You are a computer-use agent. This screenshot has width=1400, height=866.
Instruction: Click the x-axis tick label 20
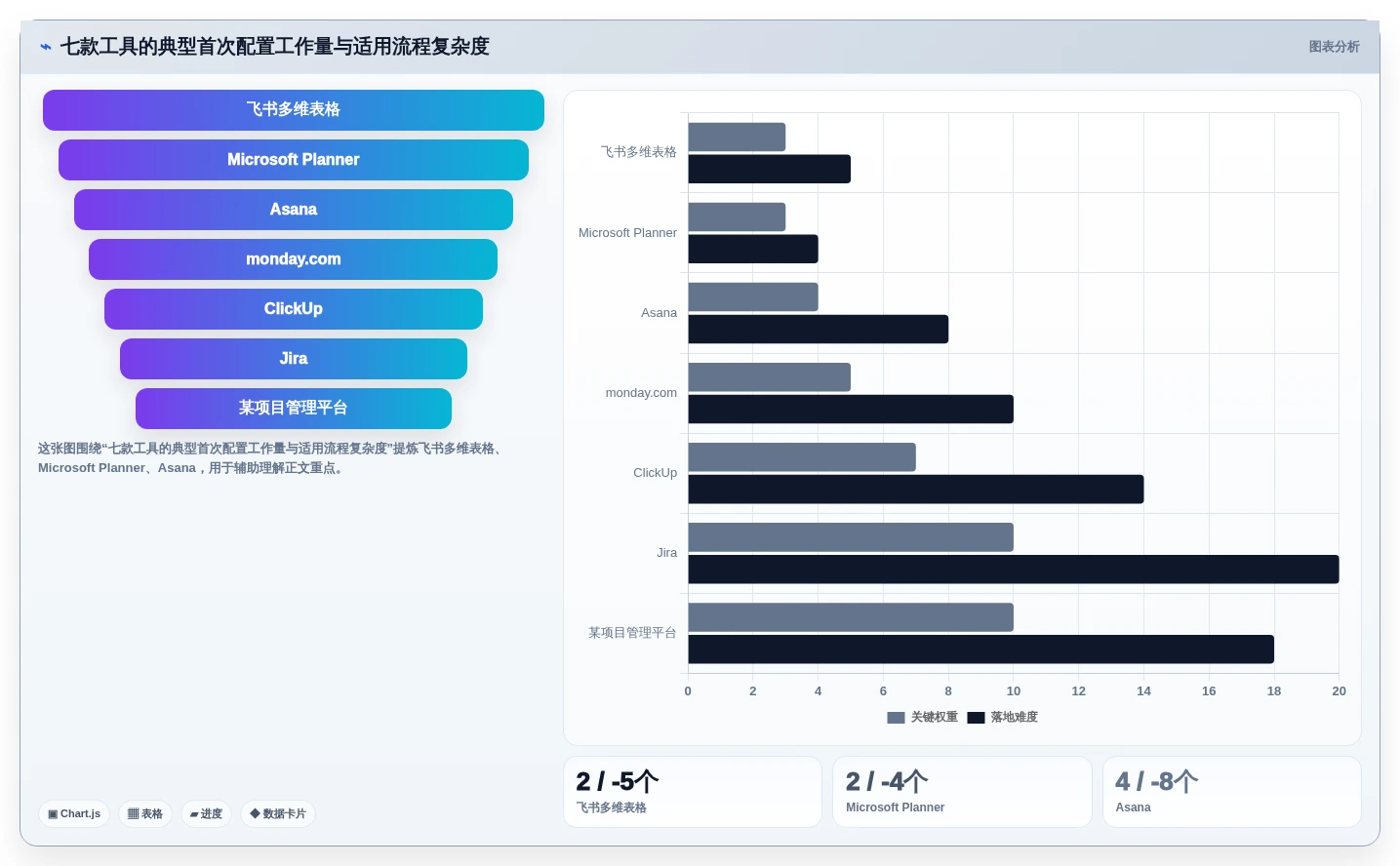click(1339, 691)
